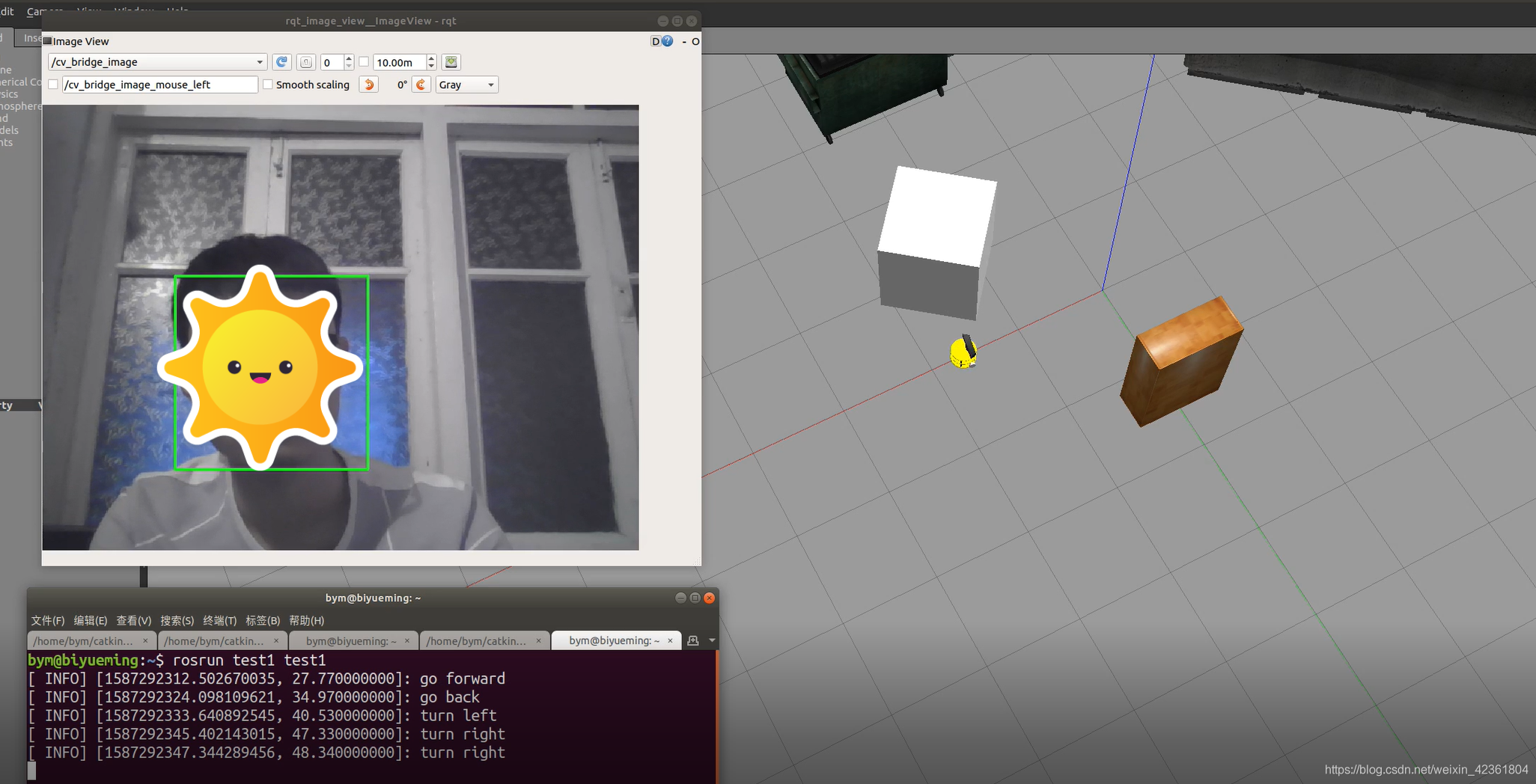Select the wooden box in Gazebo scene
The width and height of the screenshot is (1536, 784).
(1181, 361)
